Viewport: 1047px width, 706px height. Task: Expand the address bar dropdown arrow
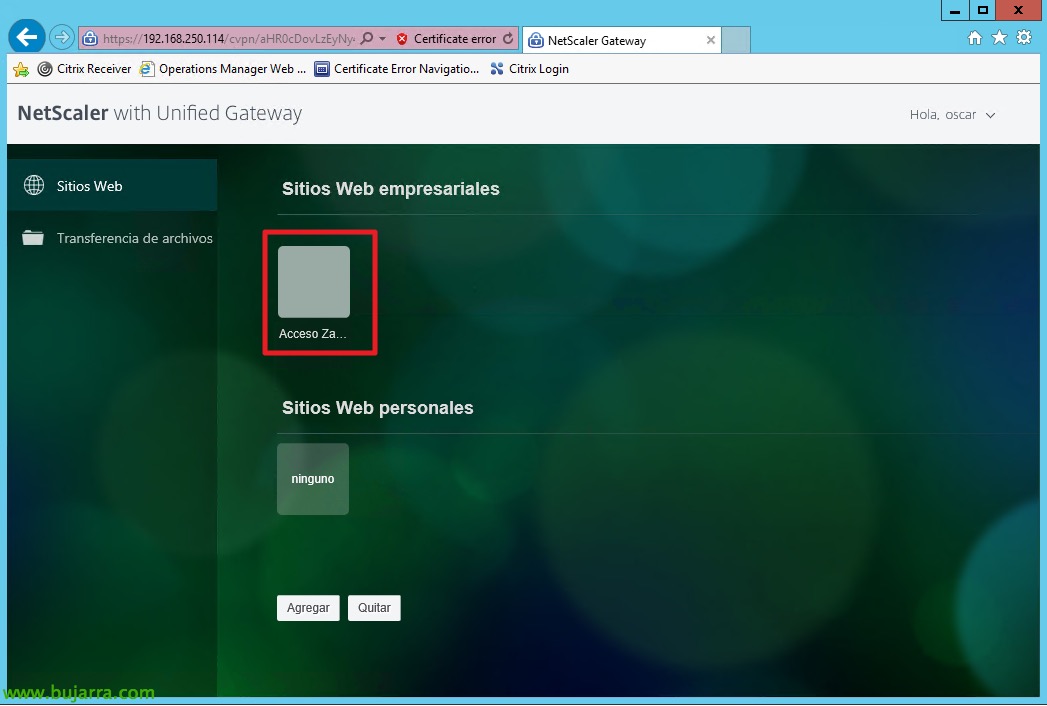click(383, 39)
